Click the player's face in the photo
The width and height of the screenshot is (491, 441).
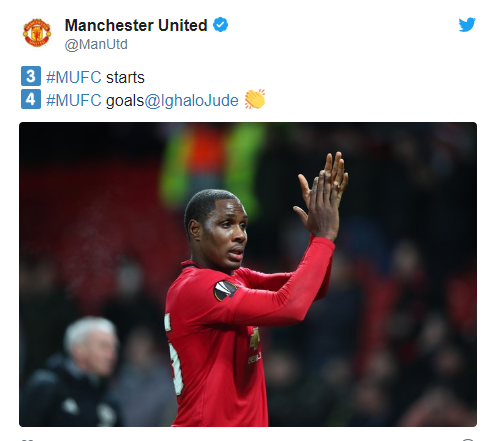point(225,236)
